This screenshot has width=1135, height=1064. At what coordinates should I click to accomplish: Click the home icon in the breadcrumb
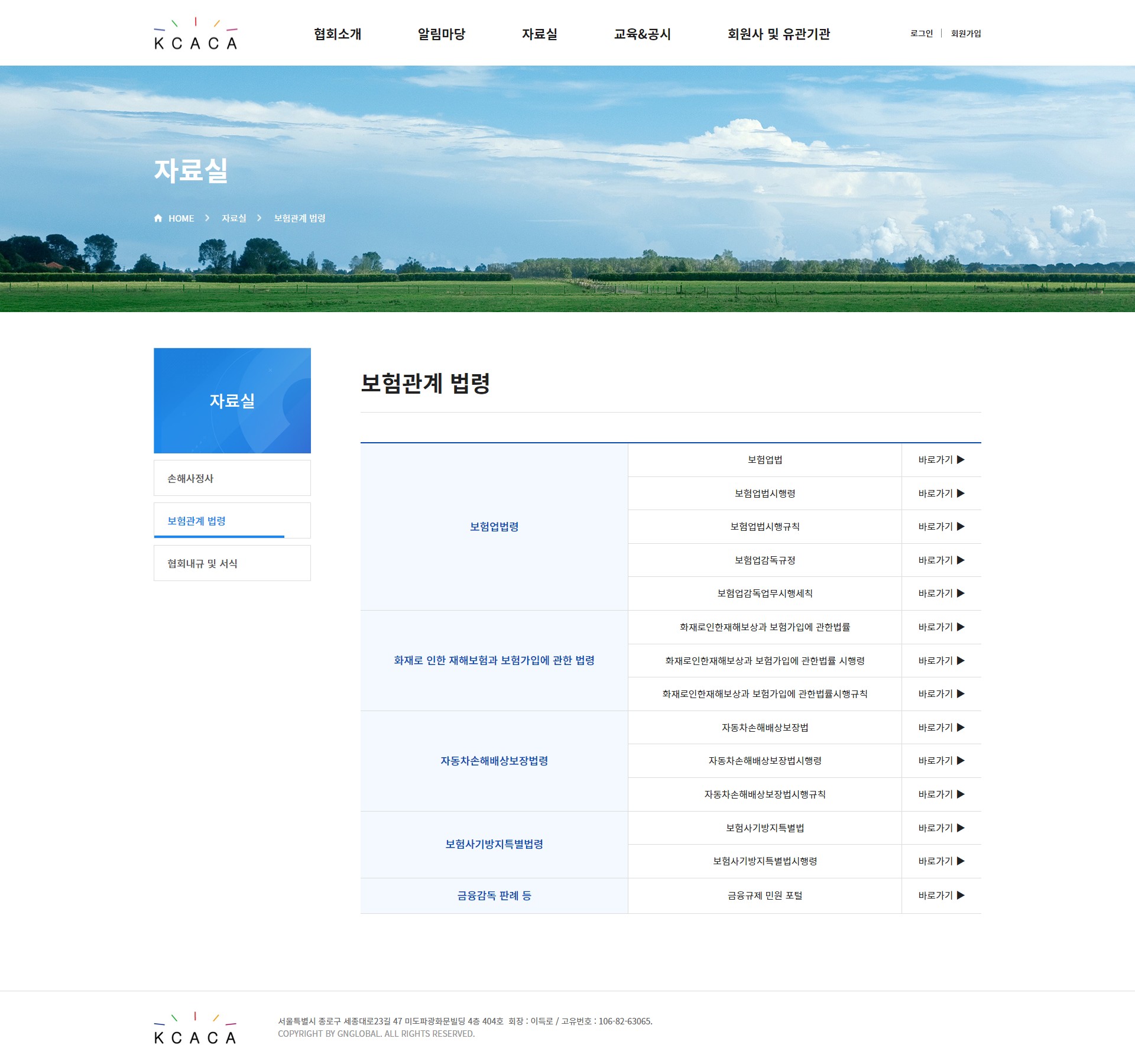[x=158, y=218]
